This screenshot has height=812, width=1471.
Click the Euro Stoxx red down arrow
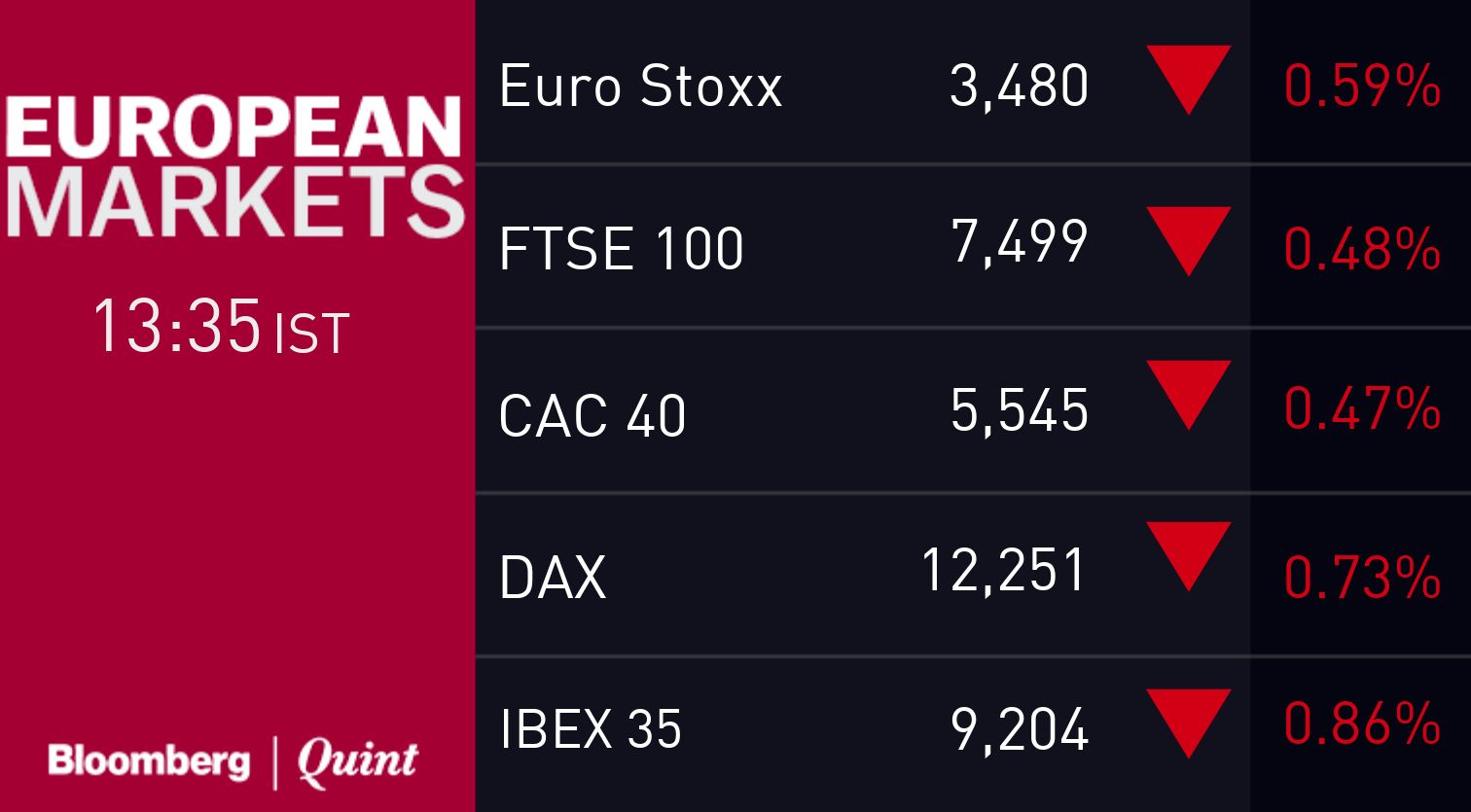tap(1188, 76)
